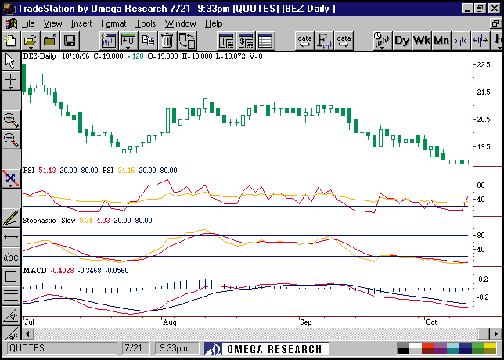Click the horizontal scrollbar left arrow
The width and height of the screenshot is (504, 360).
click(x=28, y=334)
